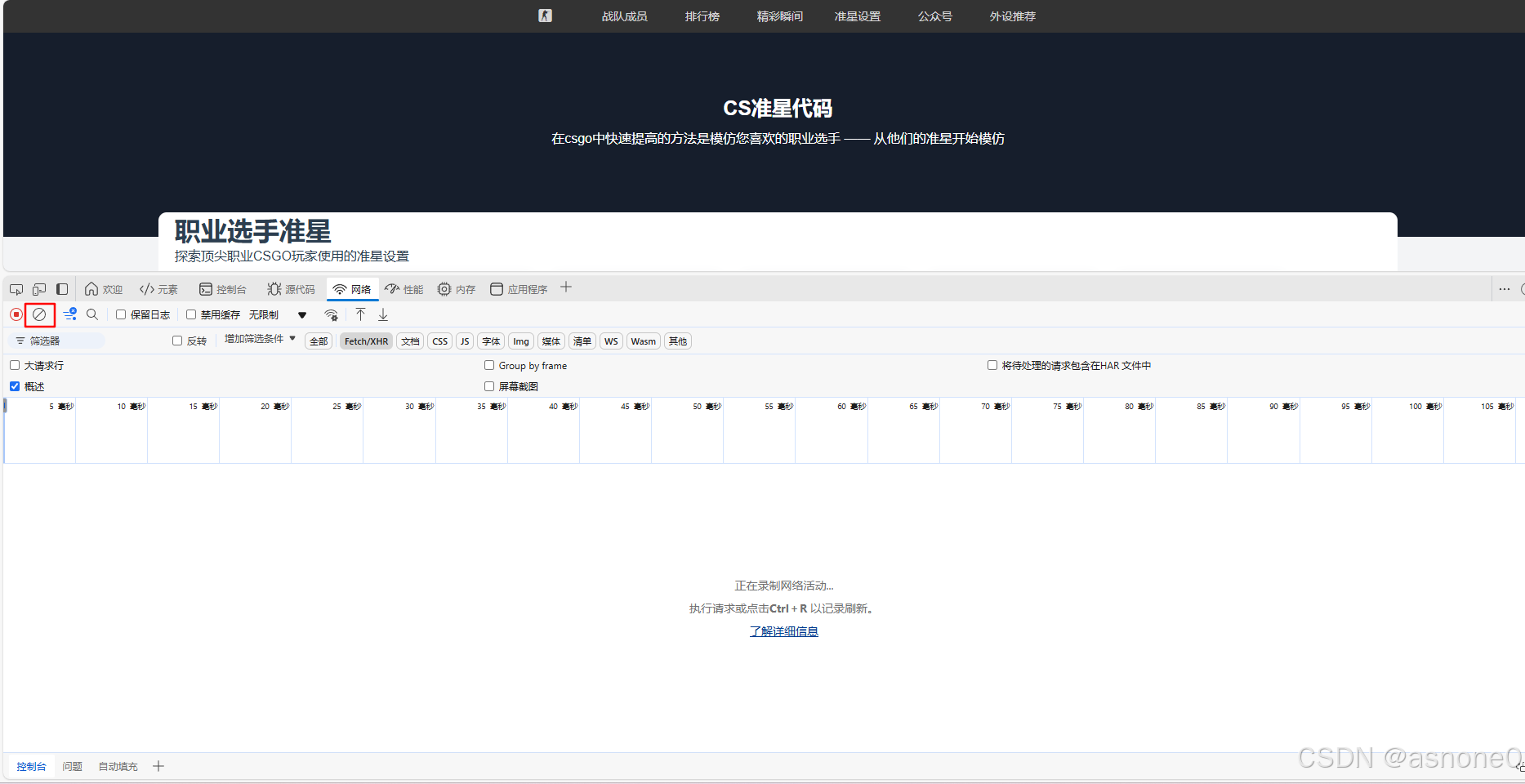Image resolution: width=1525 pixels, height=784 pixels.
Task: Open 精彩瞬间 in the site navbar
Action: (x=780, y=16)
